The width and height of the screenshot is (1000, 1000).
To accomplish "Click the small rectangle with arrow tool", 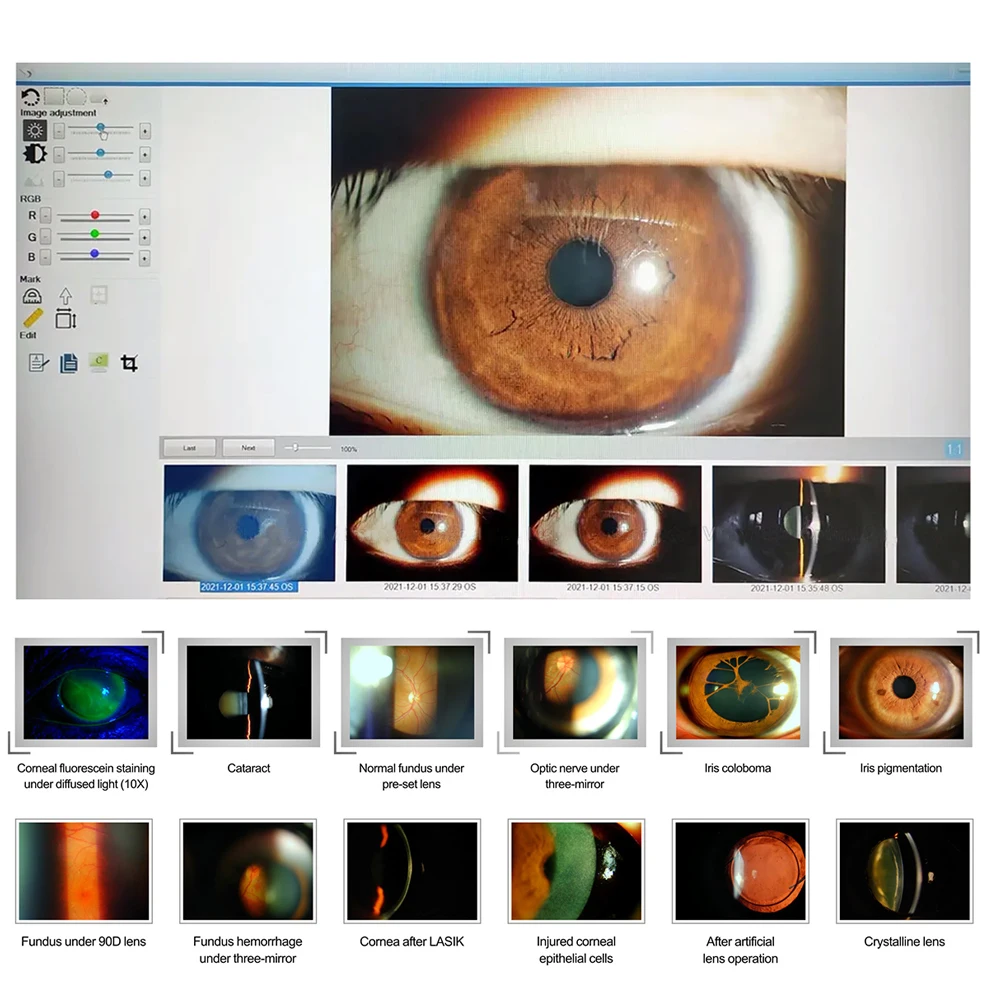I will 99,99.
